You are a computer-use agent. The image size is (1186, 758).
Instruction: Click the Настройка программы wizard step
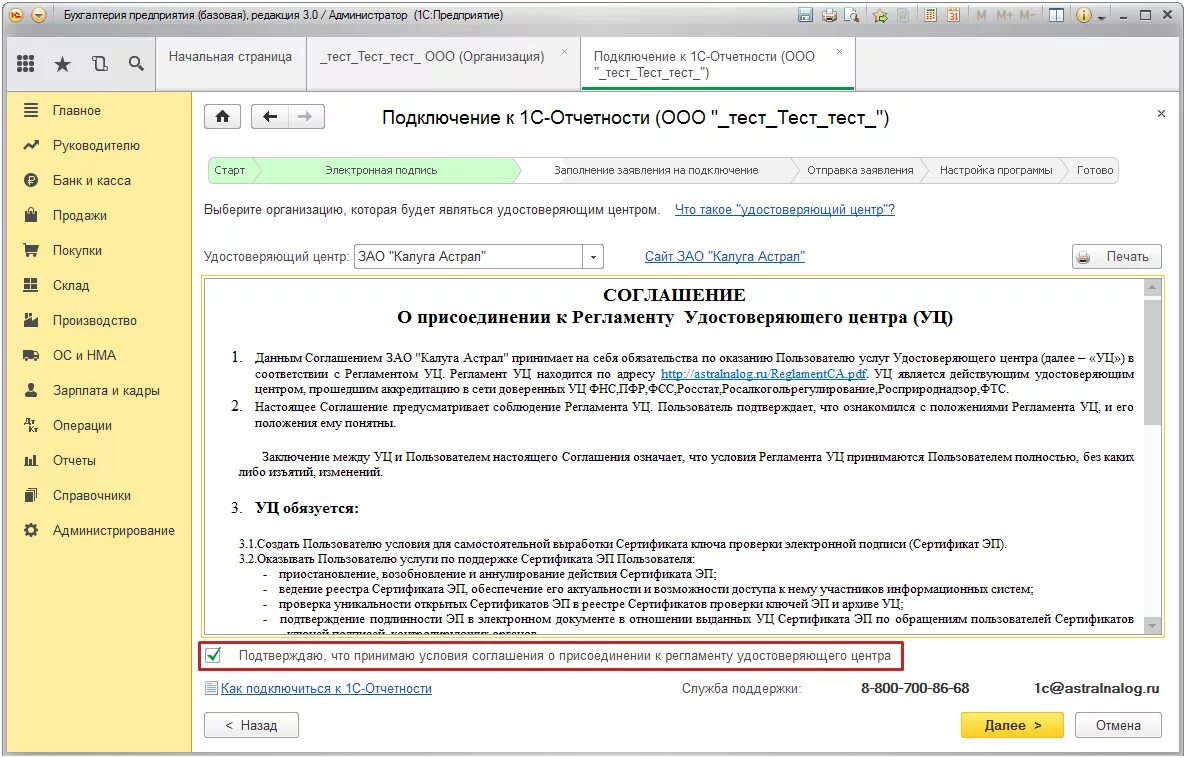coord(995,170)
